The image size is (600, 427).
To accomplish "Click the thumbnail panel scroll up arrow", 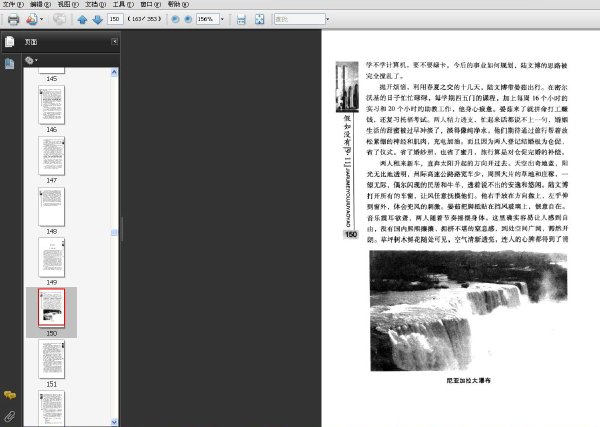I will 114,72.
